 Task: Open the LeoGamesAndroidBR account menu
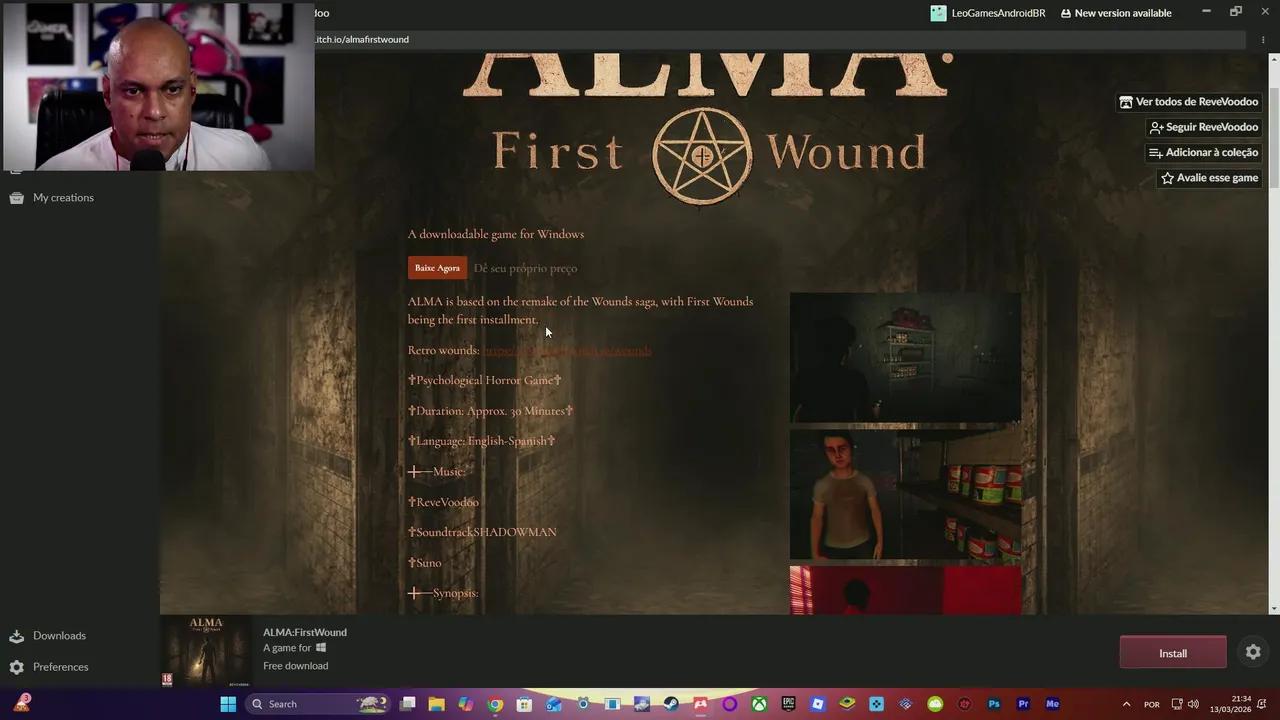(988, 13)
